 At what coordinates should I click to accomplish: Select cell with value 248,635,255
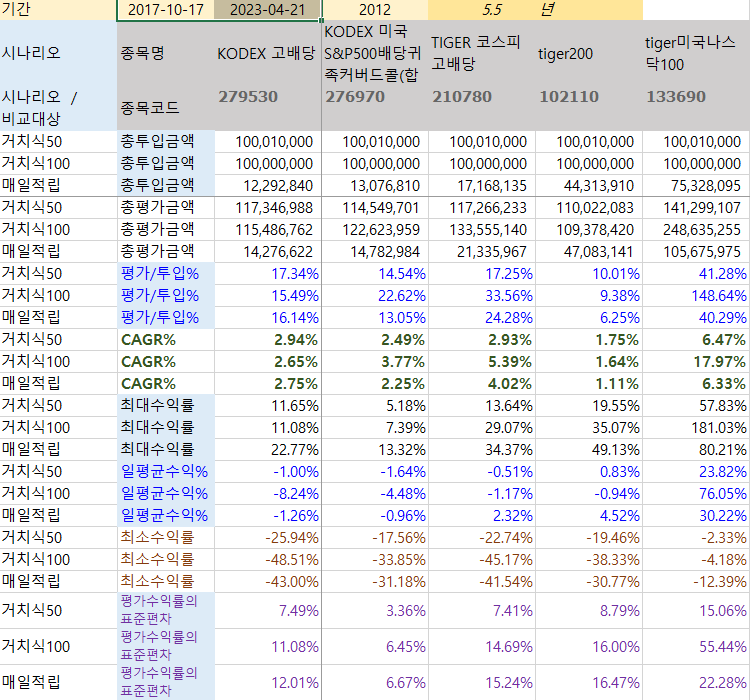[696, 229]
